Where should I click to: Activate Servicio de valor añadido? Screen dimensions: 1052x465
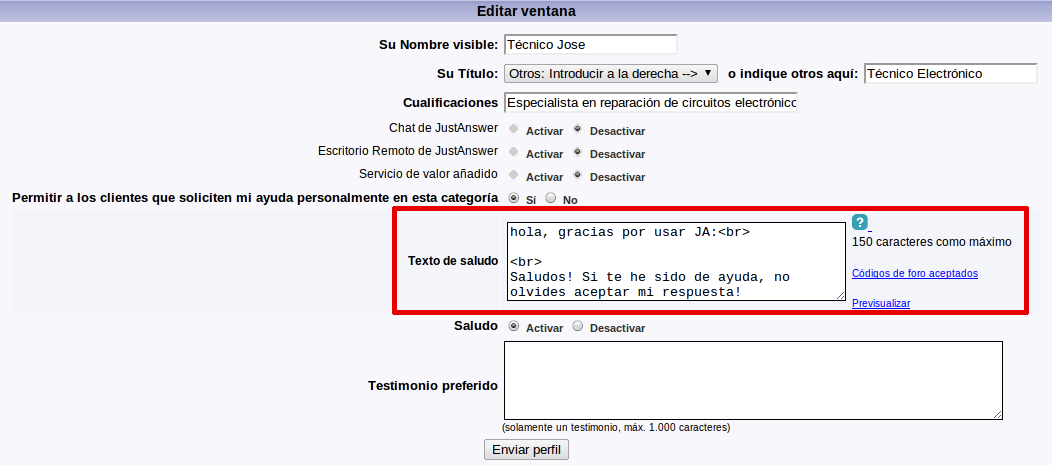514,175
